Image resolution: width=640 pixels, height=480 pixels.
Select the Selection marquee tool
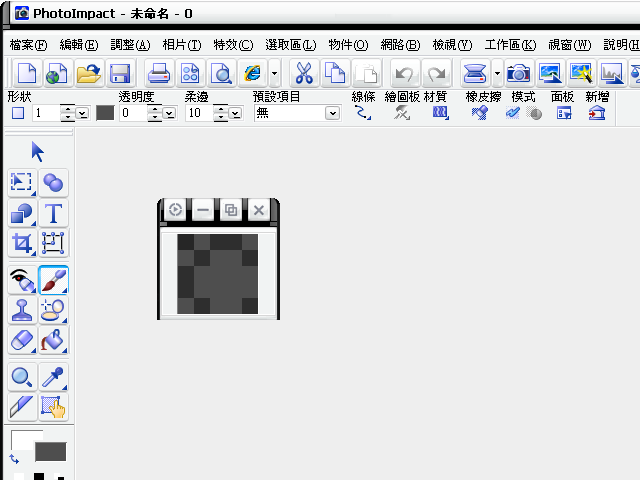22,182
